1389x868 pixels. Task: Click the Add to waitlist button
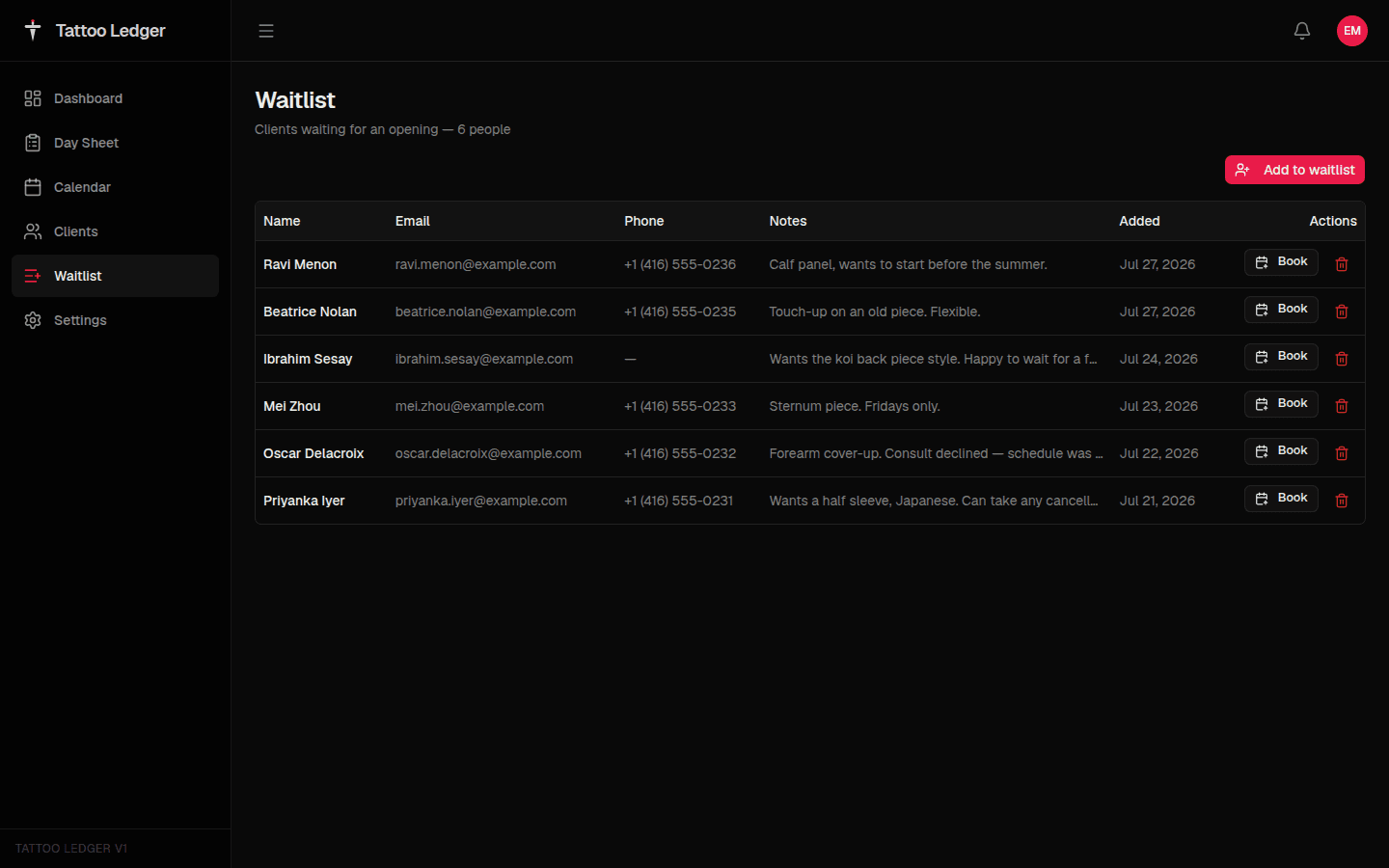coord(1294,170)
